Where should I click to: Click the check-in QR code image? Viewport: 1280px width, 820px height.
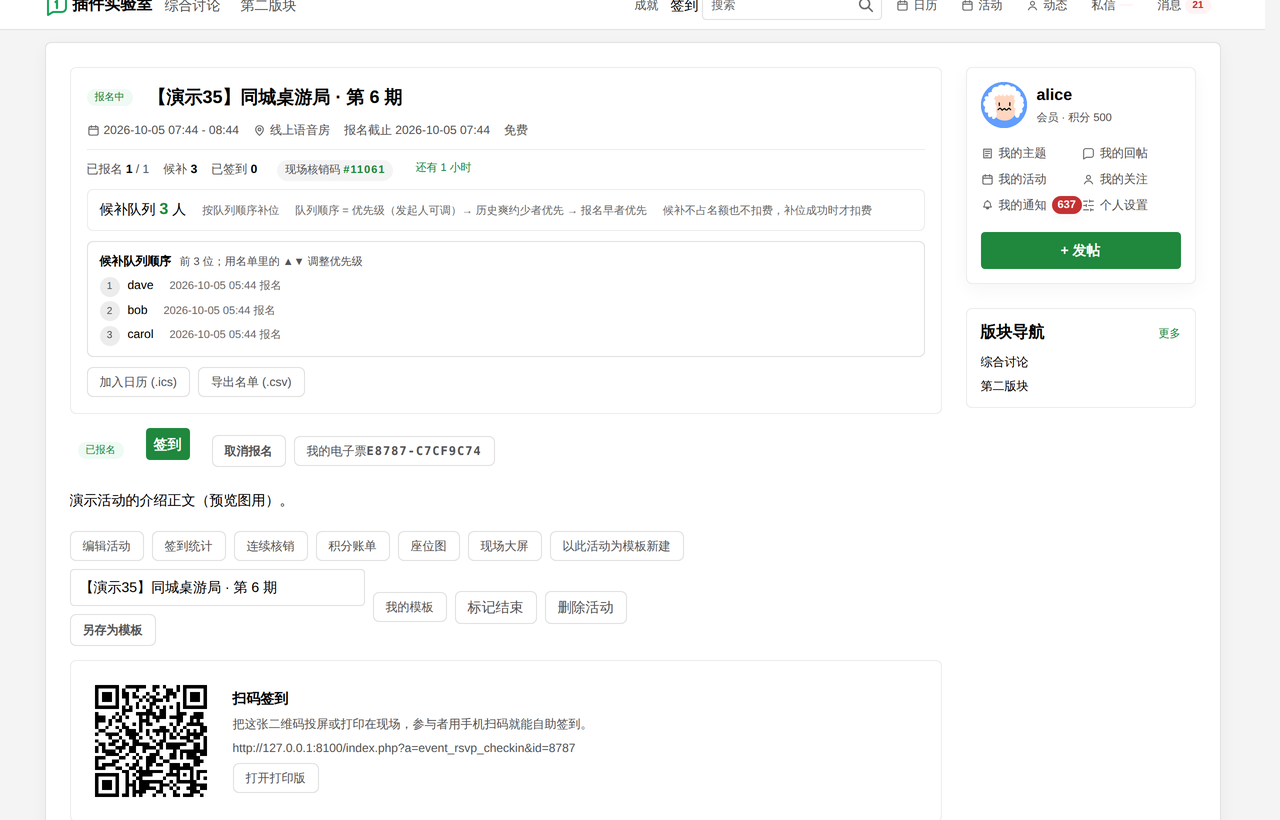pos(151,741)
